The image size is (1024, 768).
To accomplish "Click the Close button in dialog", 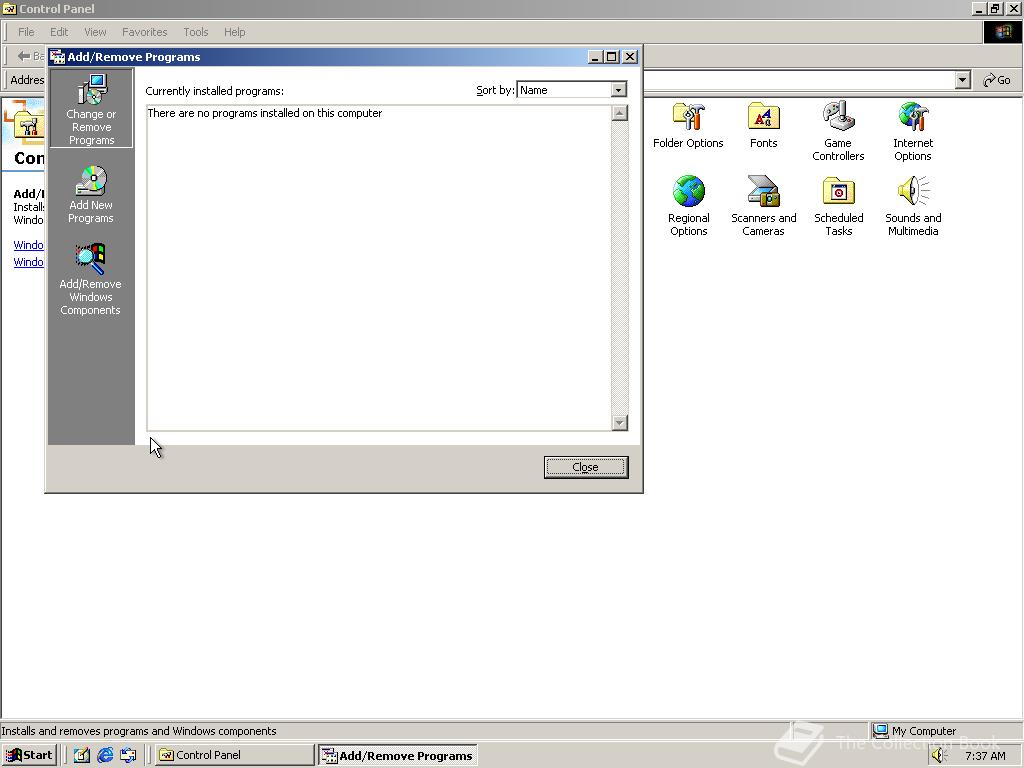I will coord(586,467).
